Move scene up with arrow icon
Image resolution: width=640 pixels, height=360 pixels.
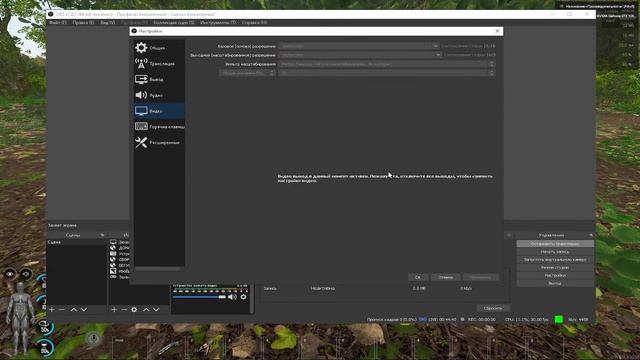(x=74, y=310)
